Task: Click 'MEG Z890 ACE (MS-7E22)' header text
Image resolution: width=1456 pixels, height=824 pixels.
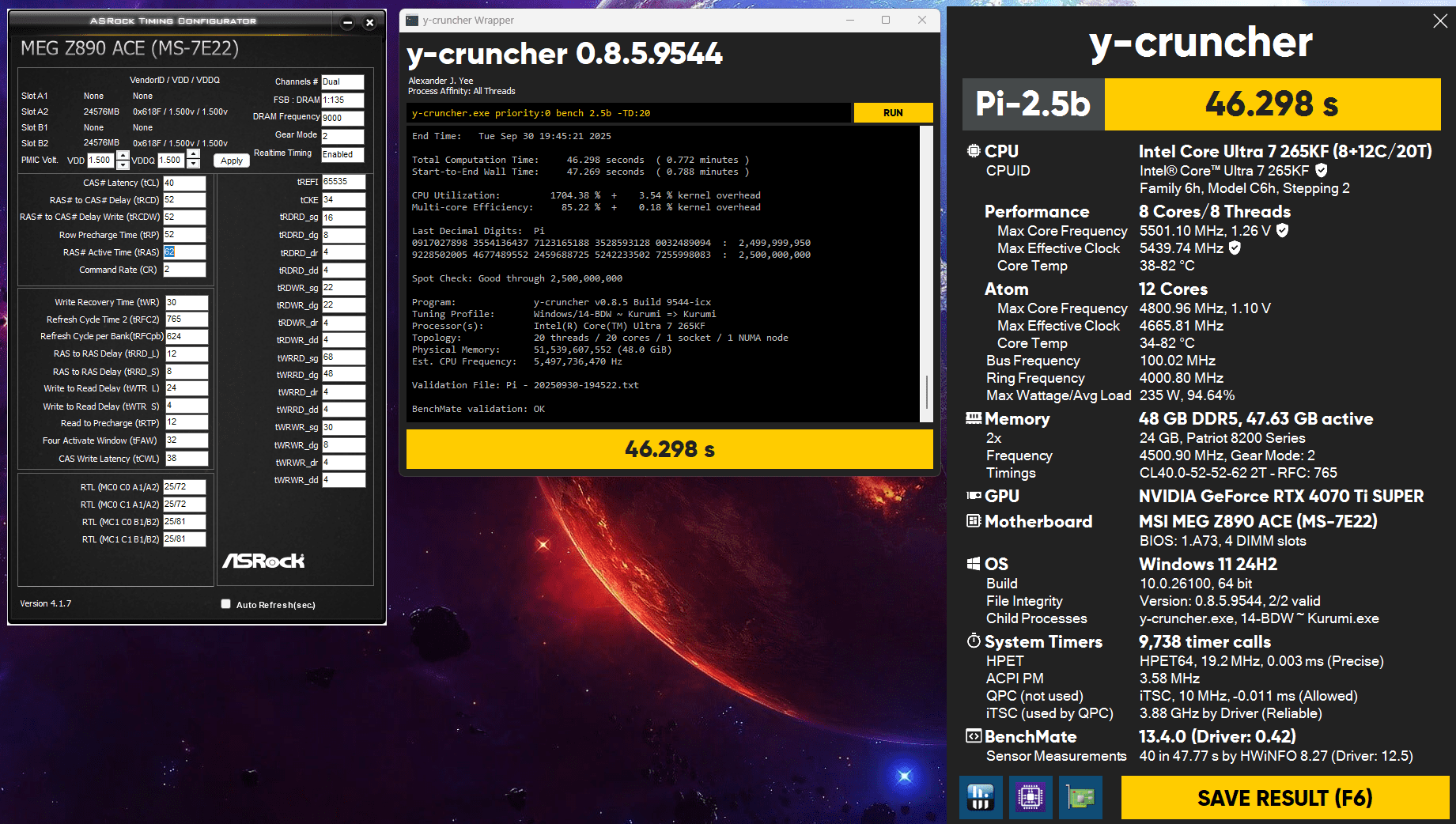Action: pyautogui.click(x=130, y=48)
